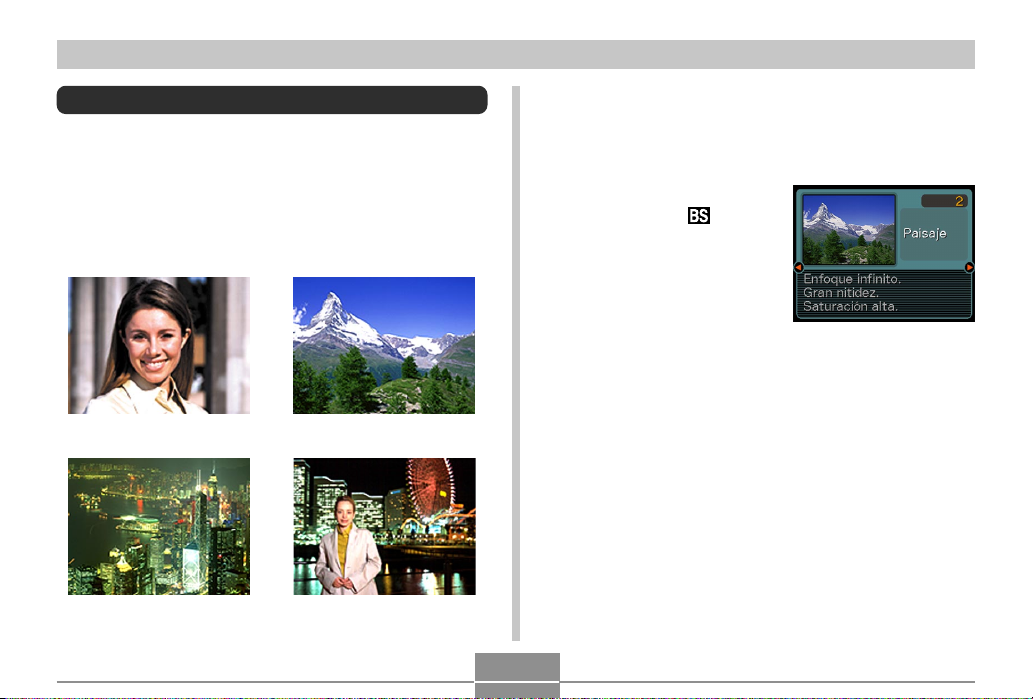Screen dimensions: 1033x699
Task: Click the left orange arrow on camera screen
Action: coord(798,267)
